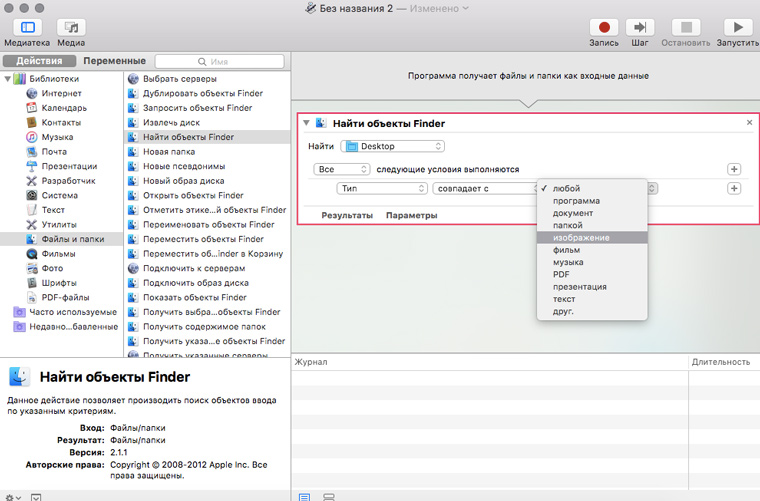The height and width of the screenshot is (501, 760).
Task: Run the workflow with Запустить
Action: (x=737, y=27)
